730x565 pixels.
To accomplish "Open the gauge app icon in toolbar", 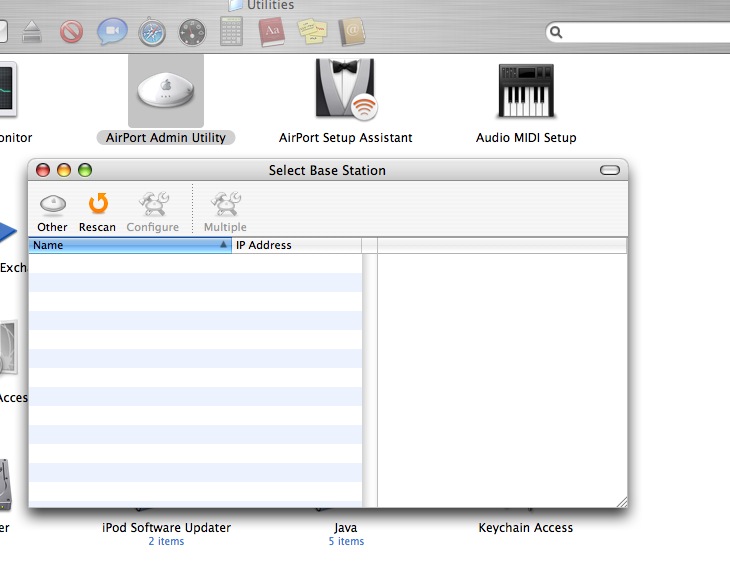I will pos(192,33).
